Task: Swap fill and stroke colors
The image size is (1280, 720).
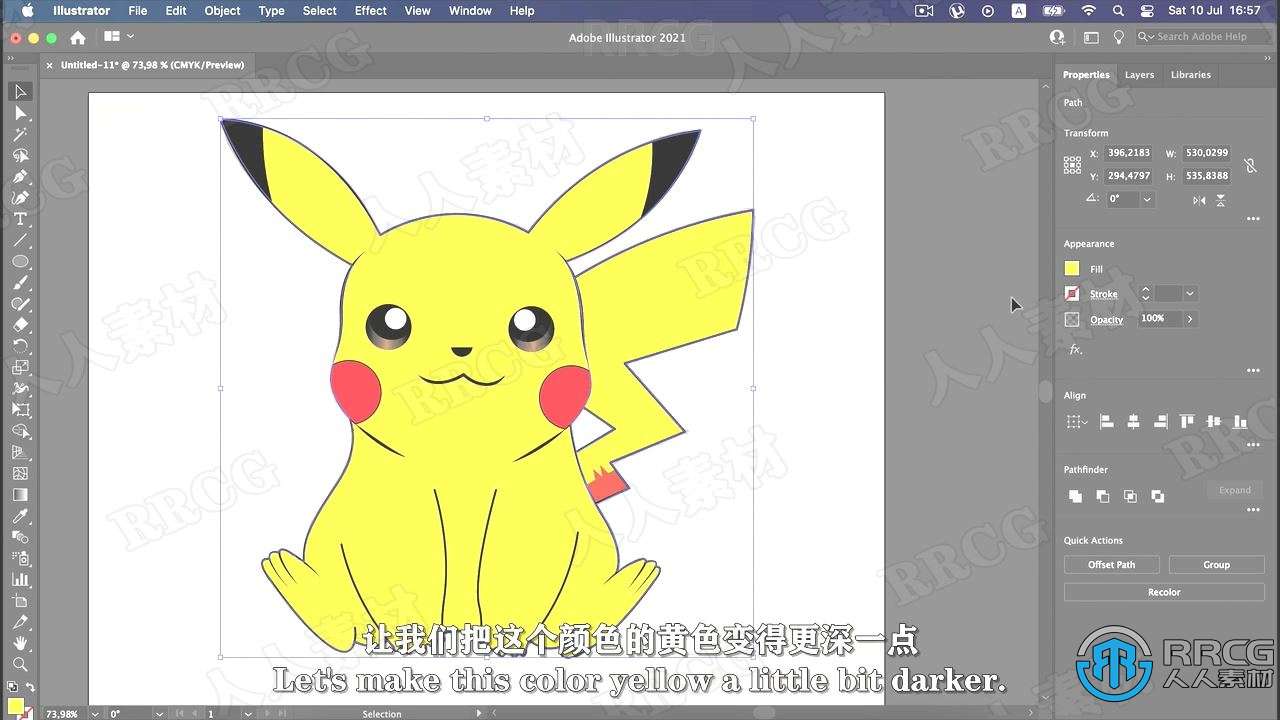Action: pos(29,688)
